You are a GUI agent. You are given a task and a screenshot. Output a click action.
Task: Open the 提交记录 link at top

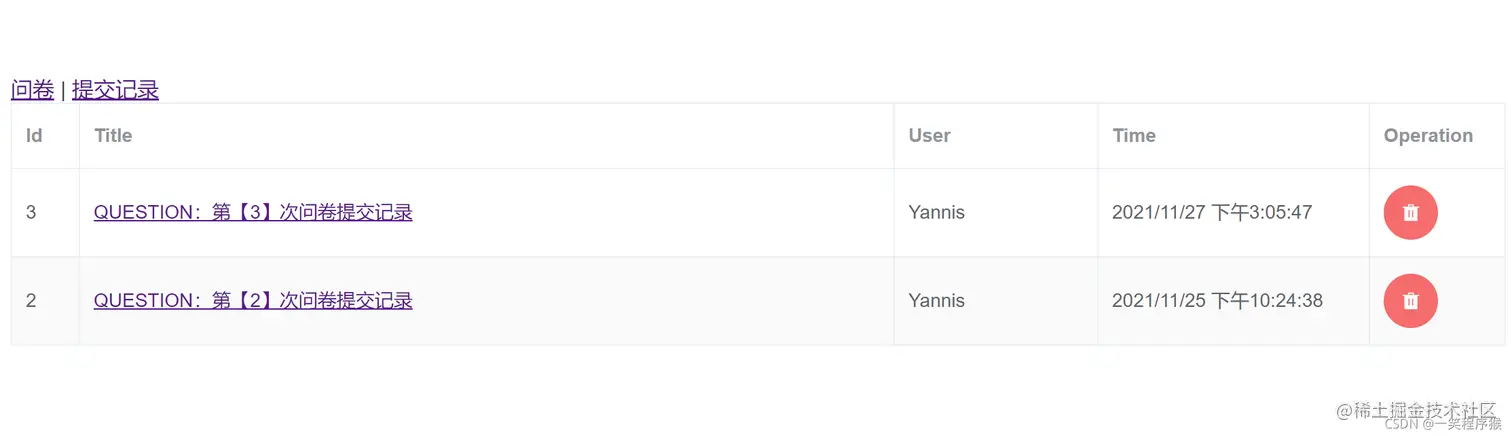pyautogui.click(x=115, y=90)
